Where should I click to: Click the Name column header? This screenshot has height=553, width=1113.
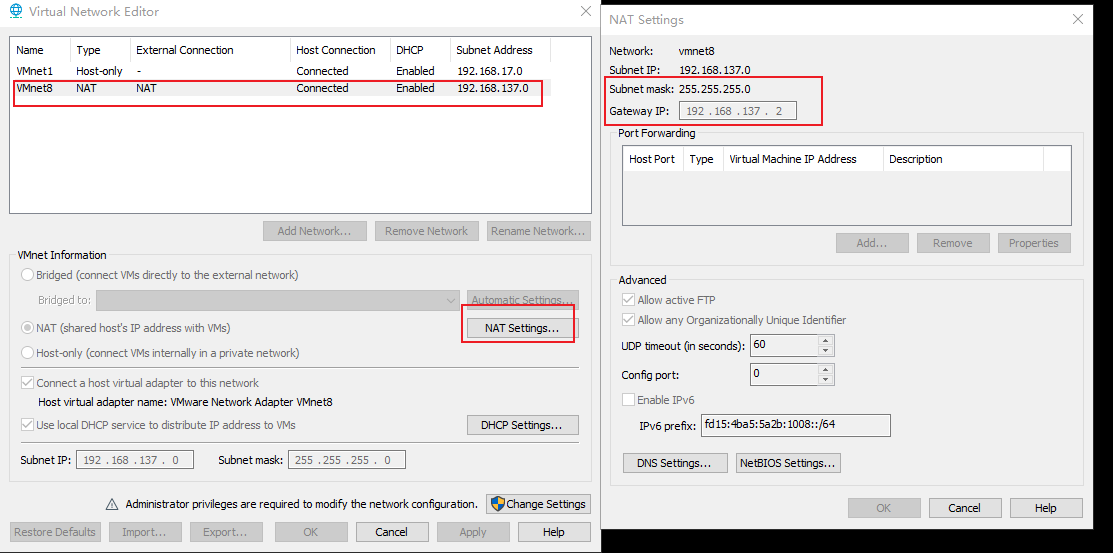click(40, 50)
